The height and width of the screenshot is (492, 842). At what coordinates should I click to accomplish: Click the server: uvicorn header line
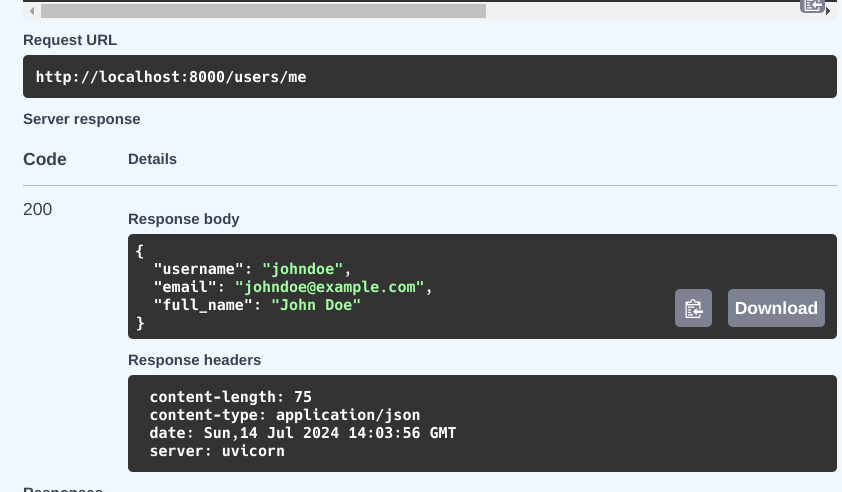(217, 451)
